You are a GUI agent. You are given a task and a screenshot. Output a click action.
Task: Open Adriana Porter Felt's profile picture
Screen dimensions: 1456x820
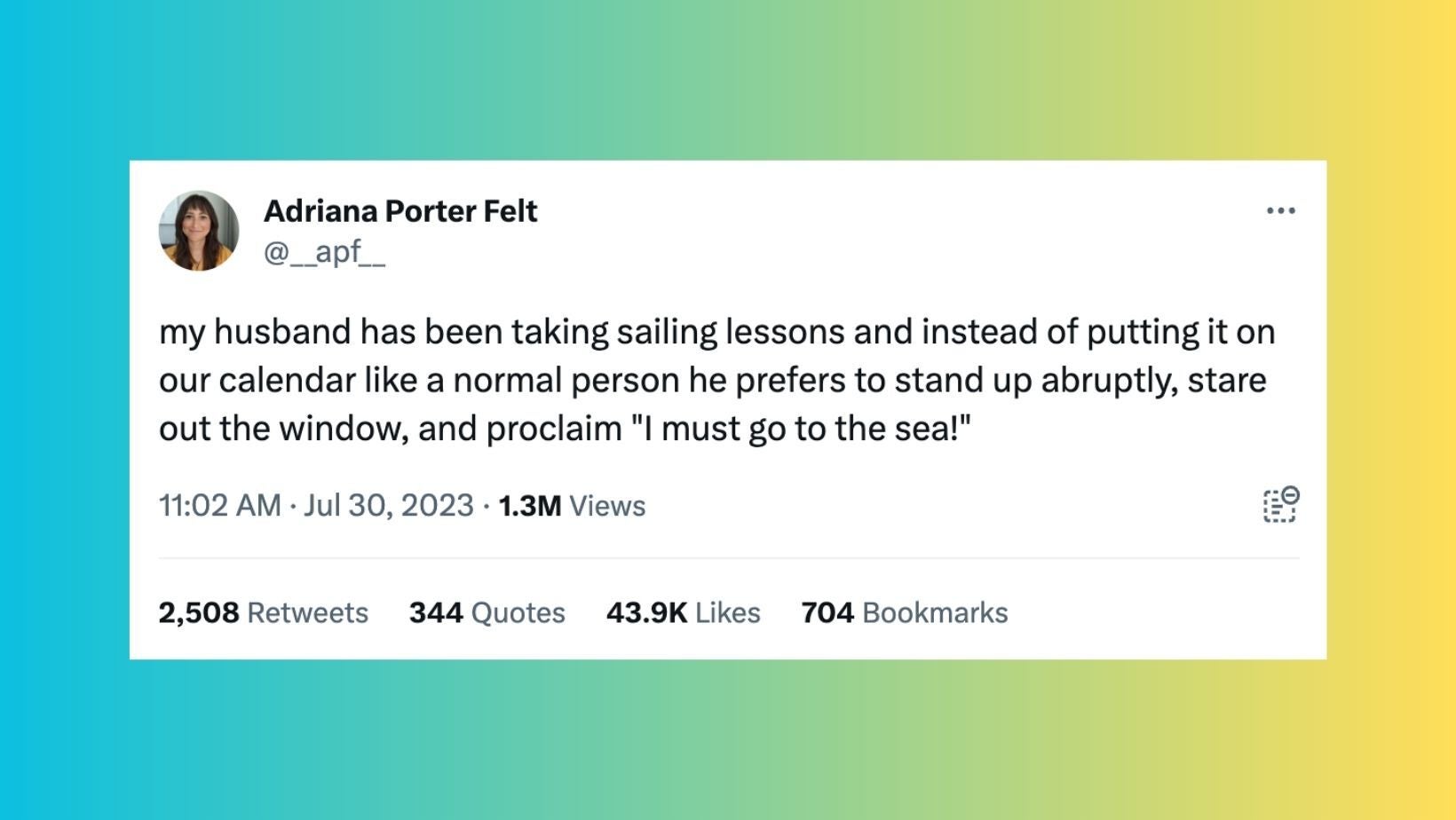[x=199, y=231]
